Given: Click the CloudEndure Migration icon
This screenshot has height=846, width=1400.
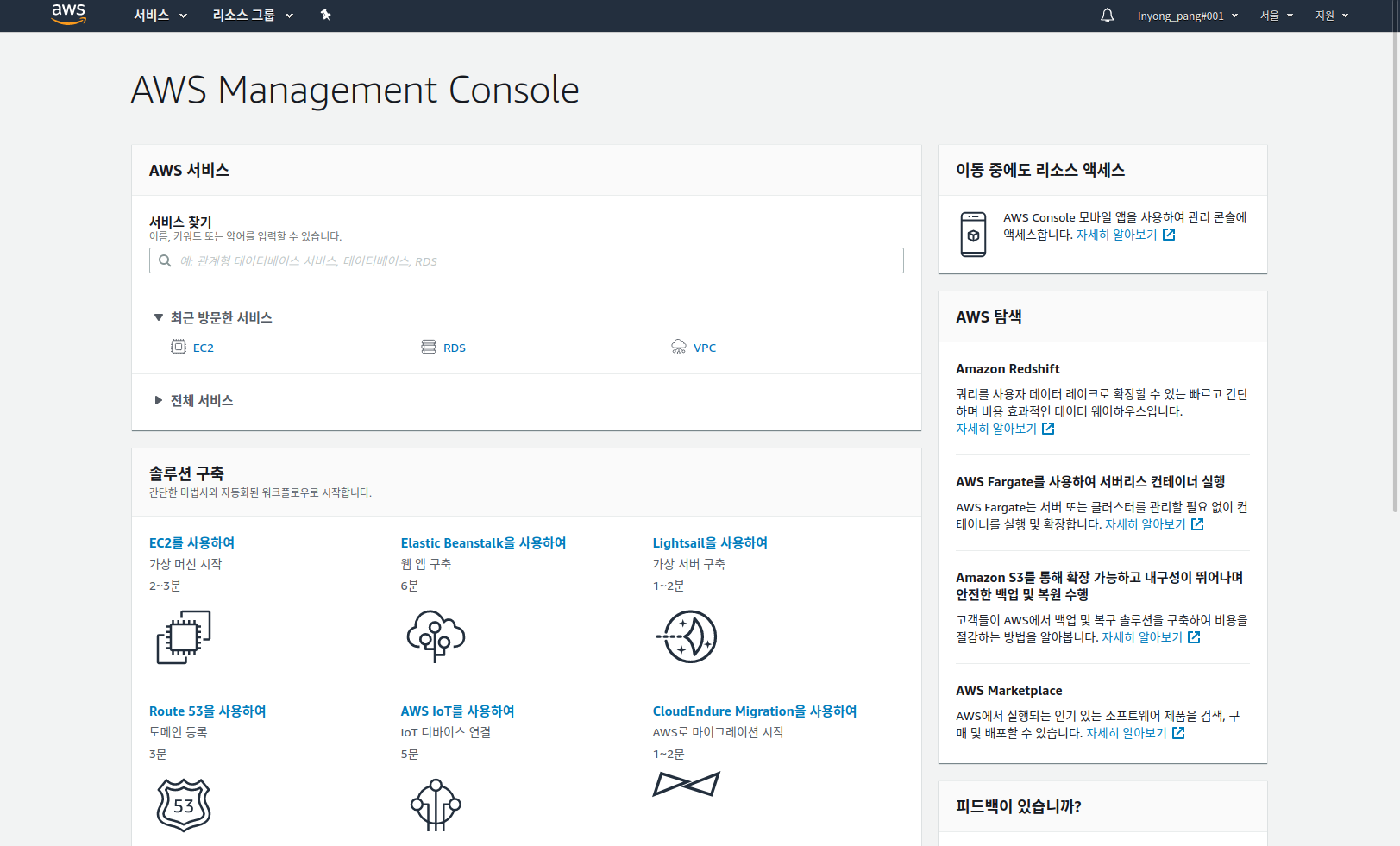Looking at the screenshot, I should tap(686, 784).
